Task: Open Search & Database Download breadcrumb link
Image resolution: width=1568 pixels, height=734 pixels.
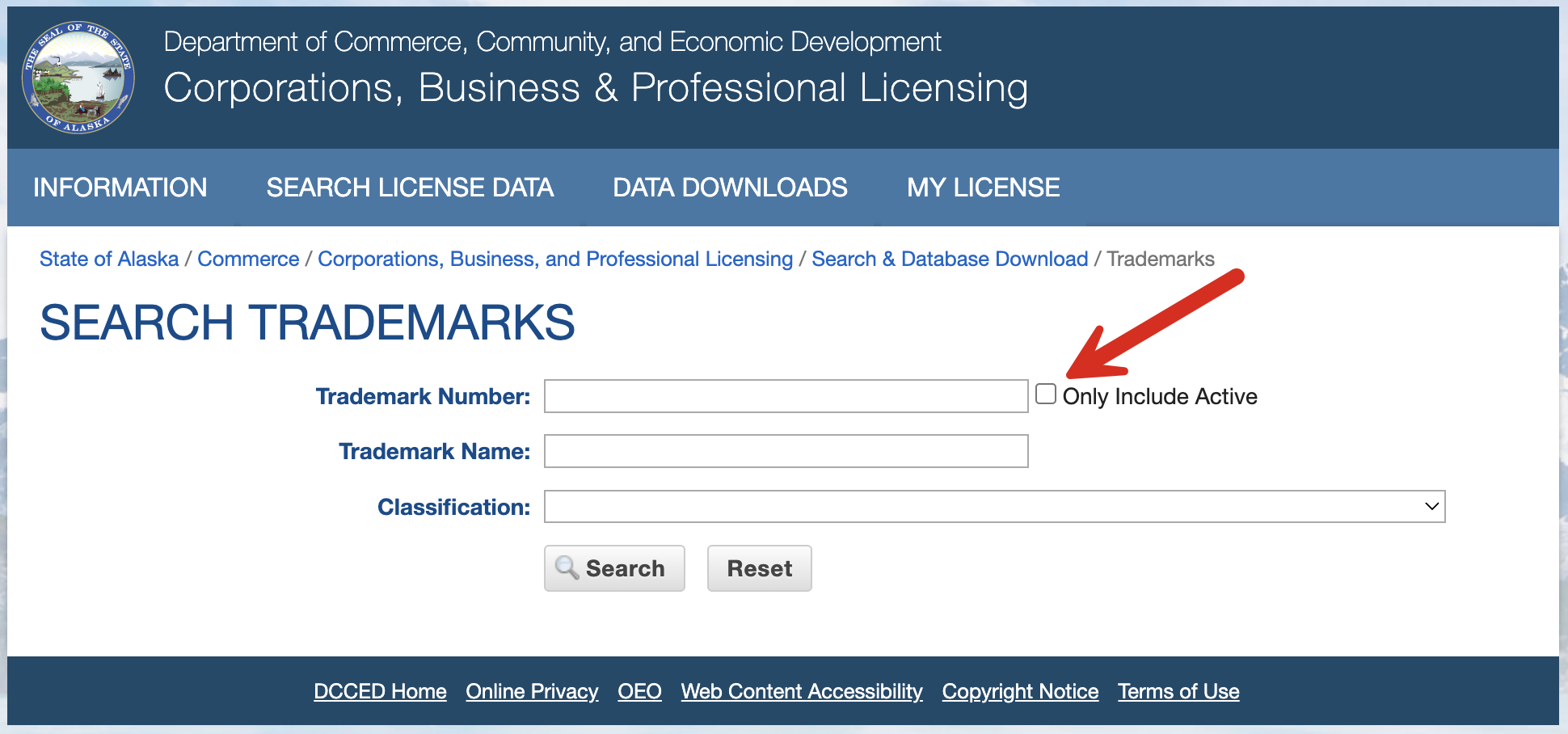Action: [950, 259]
